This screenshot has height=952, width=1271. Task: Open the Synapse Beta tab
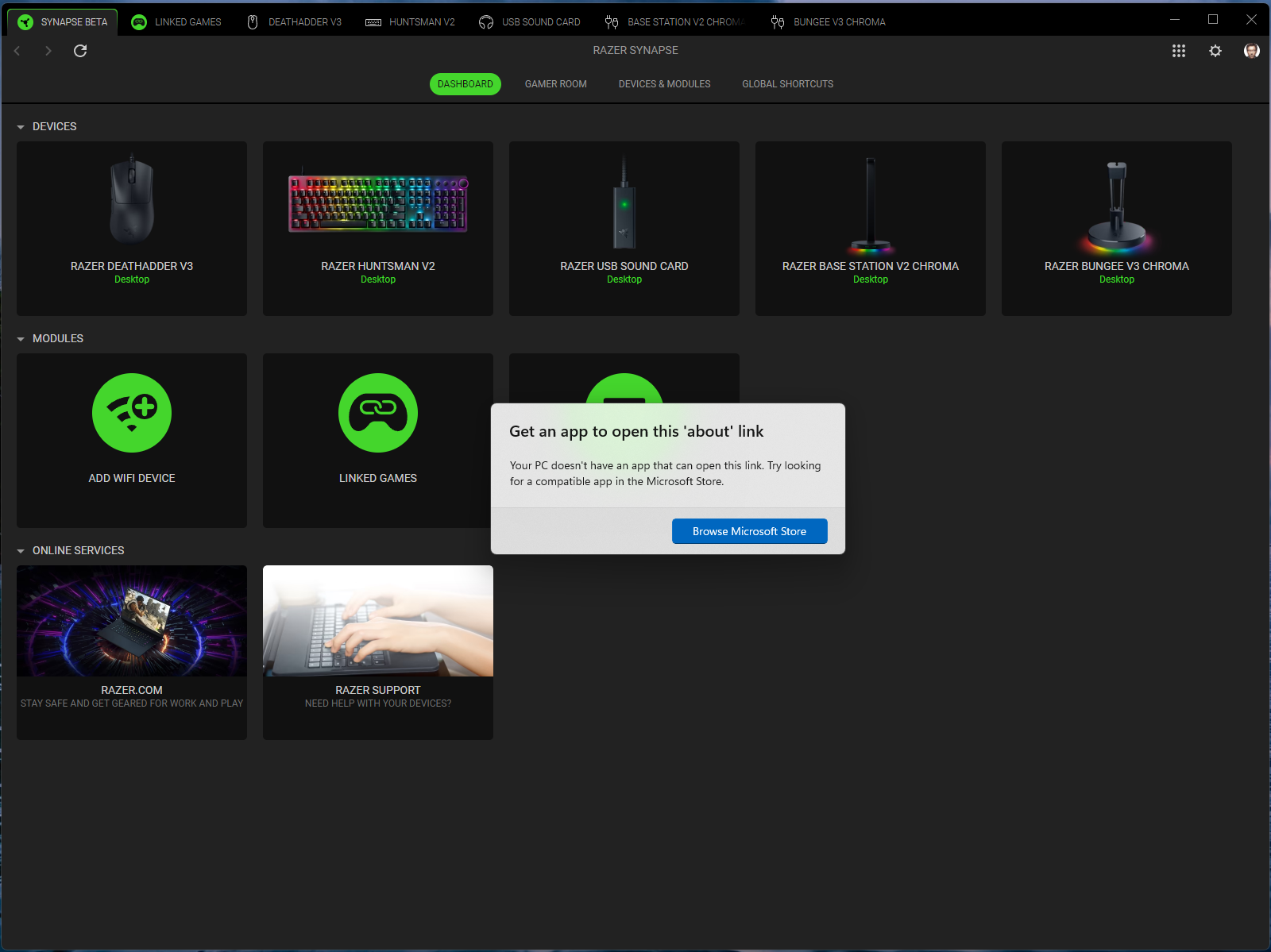coord(63,22)
